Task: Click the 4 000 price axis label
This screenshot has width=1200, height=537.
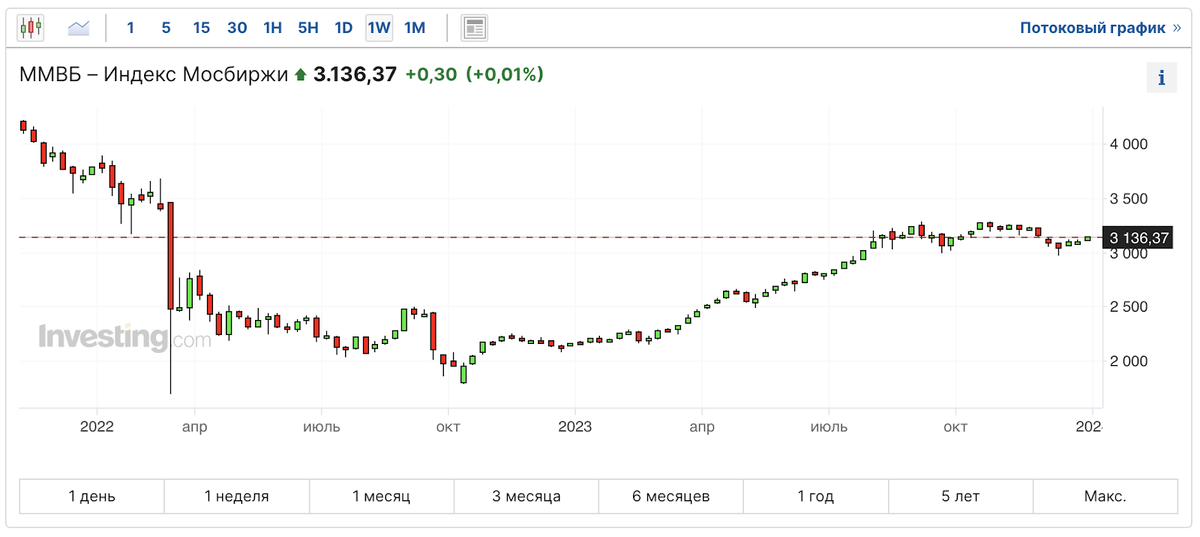Action: 1129,145
